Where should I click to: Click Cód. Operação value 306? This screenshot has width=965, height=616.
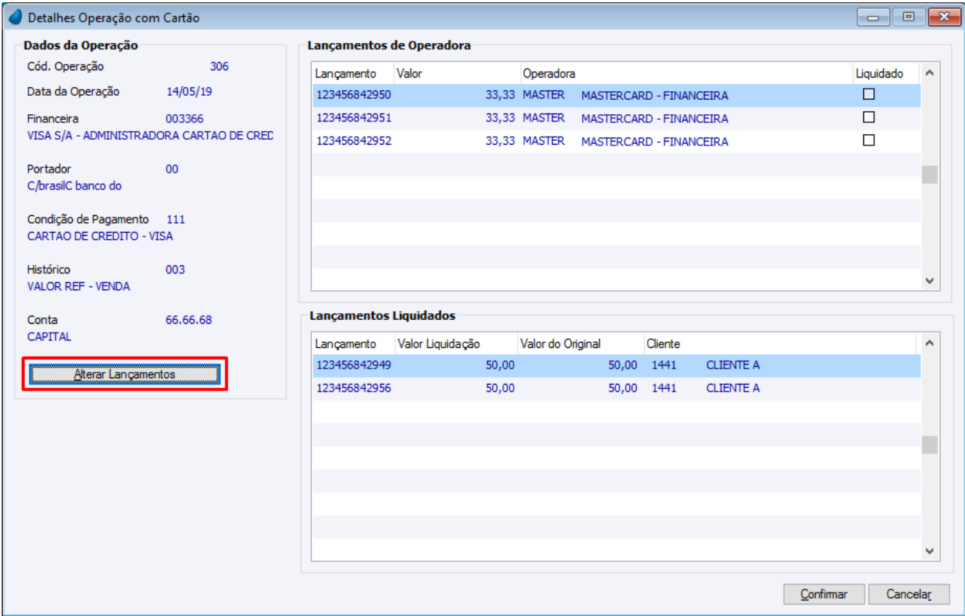(219, 66)
